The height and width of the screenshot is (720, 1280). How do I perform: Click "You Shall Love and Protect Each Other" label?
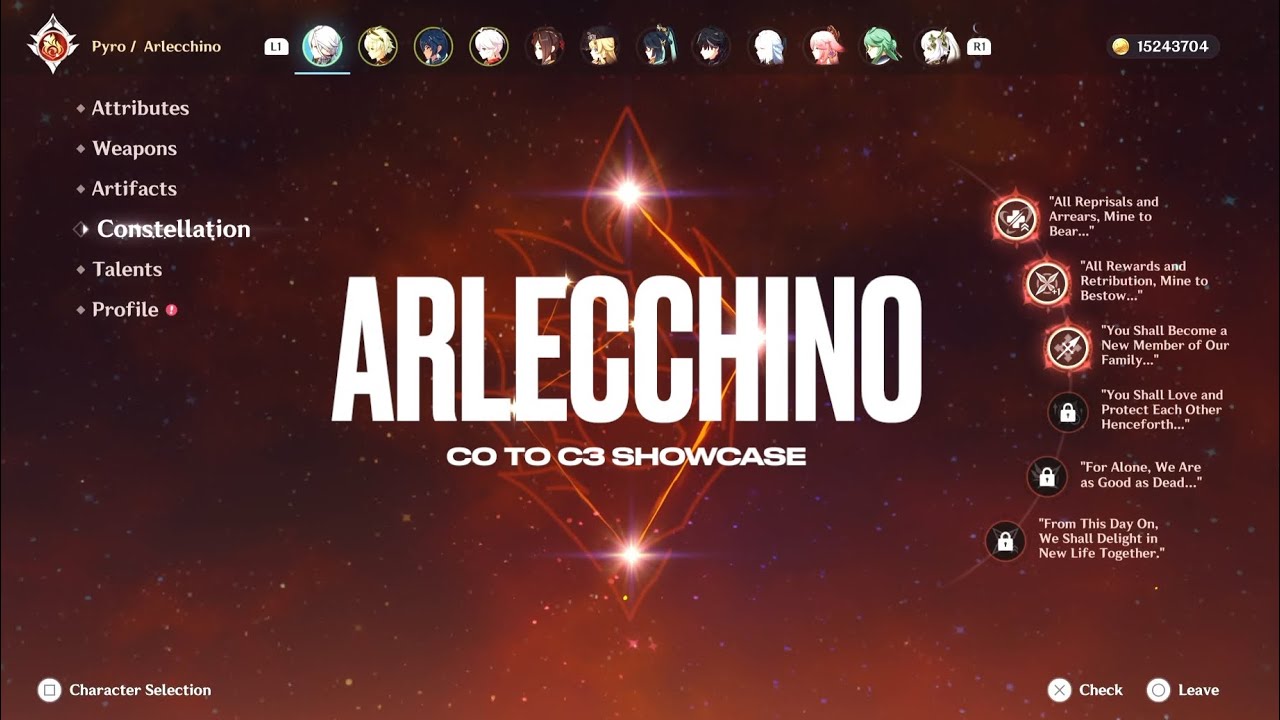(1162, 410)
